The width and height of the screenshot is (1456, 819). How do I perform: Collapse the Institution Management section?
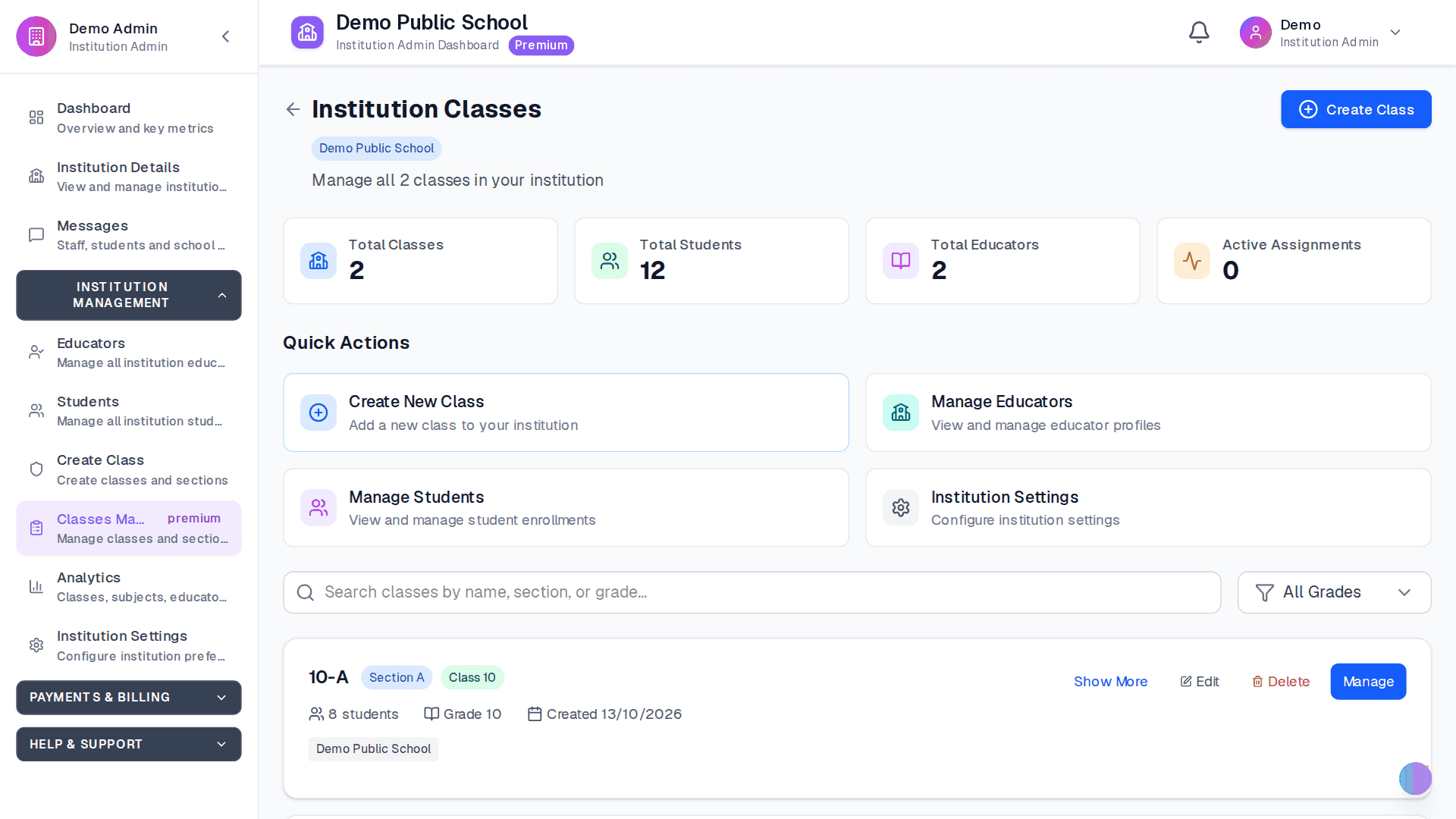[129, 295]
